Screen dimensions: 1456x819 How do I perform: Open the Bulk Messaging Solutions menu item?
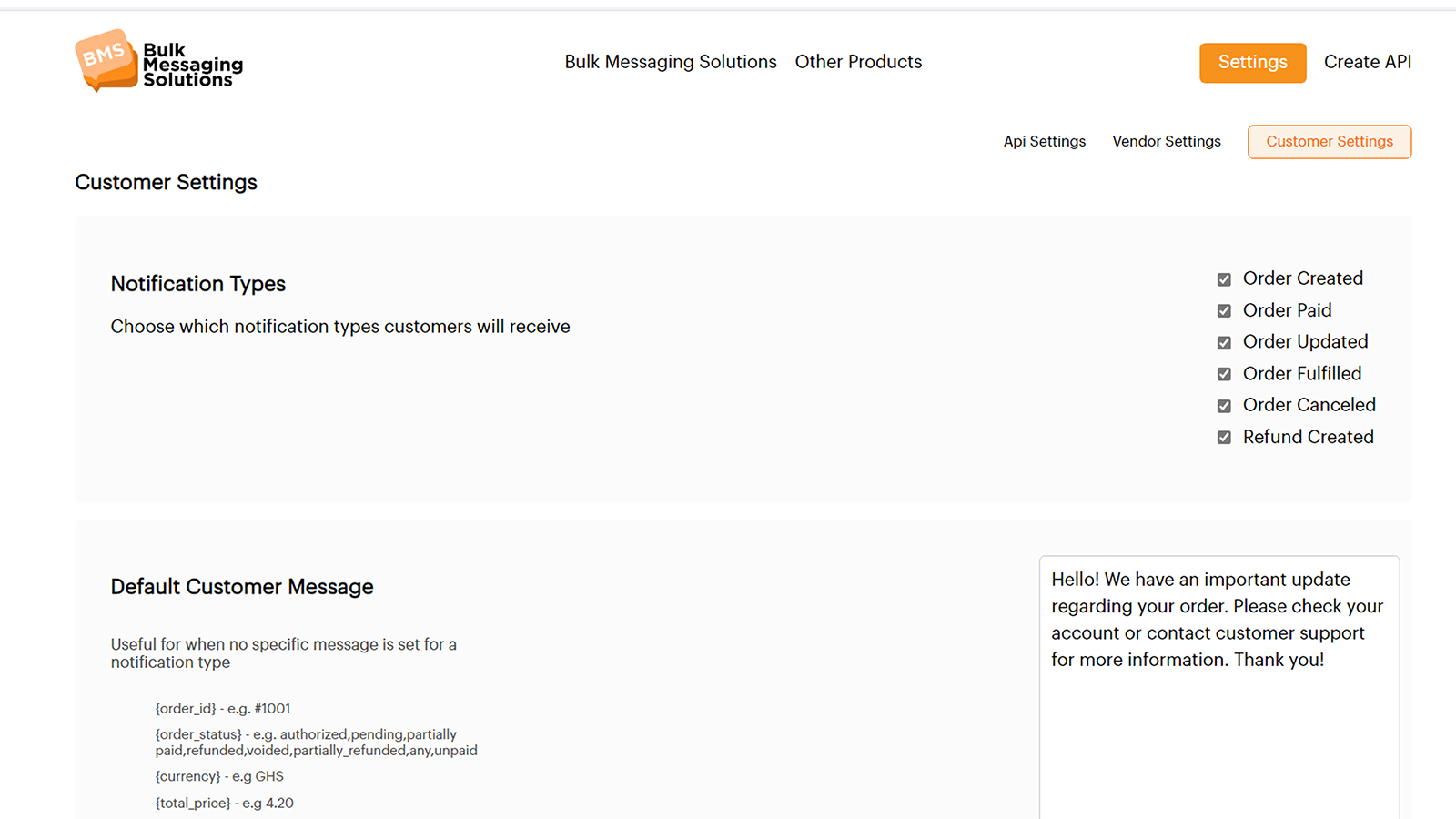click(x=671, y=62)
